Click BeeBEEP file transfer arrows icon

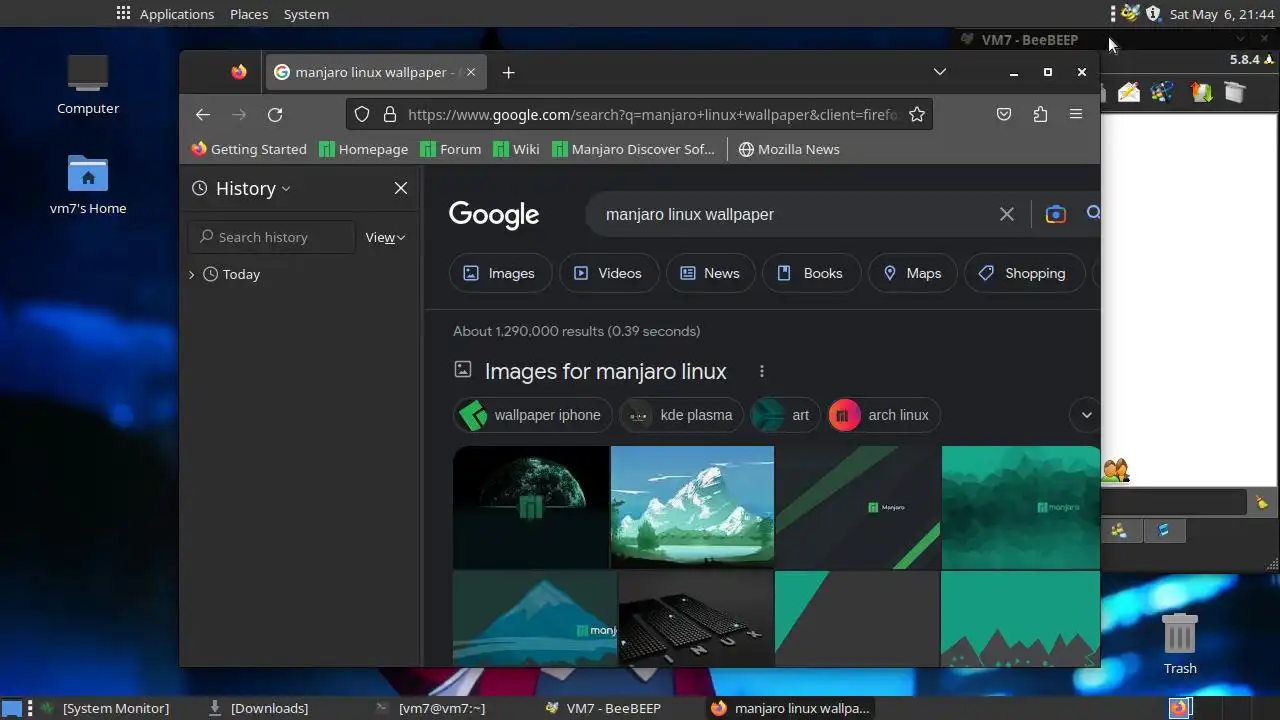point(1201,93)
